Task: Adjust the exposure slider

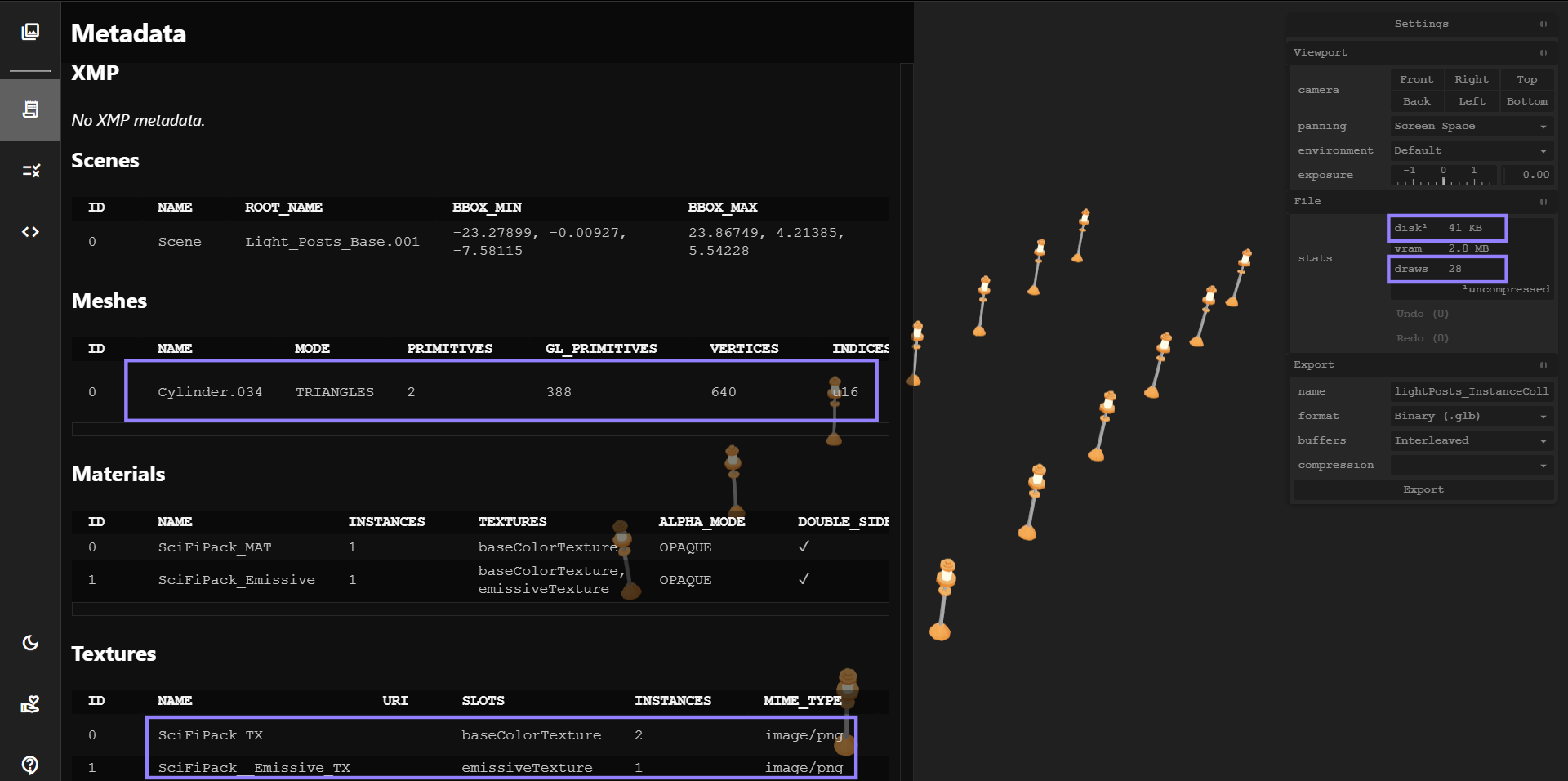Action: click(x=1443, y=176)
